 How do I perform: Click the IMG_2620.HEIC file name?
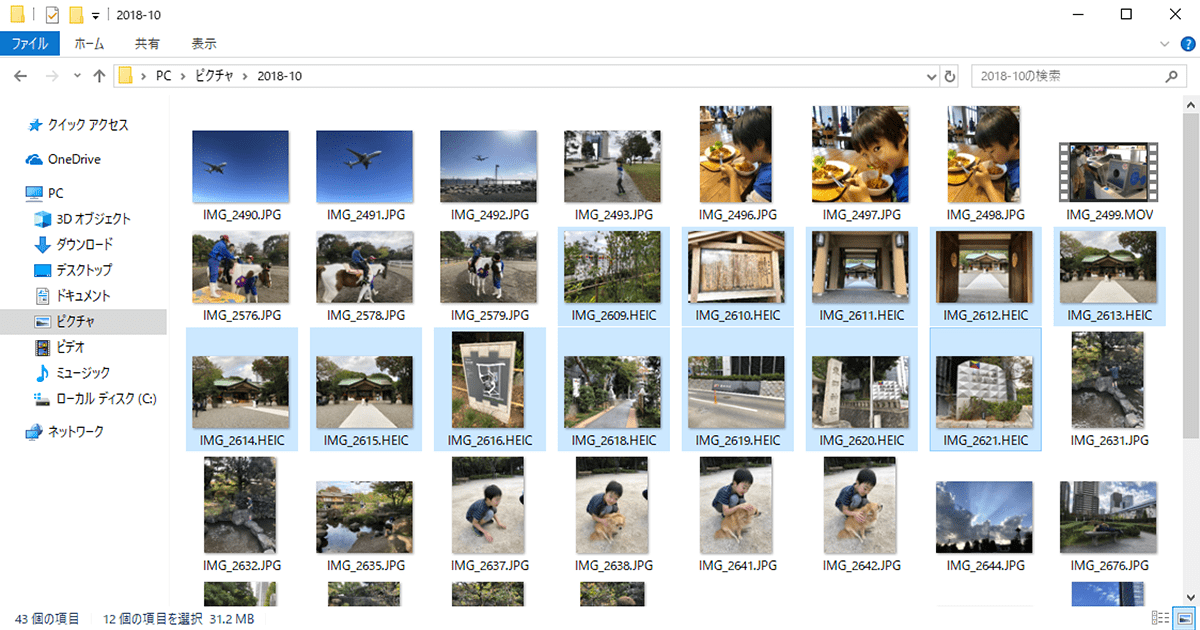[860, 441]
